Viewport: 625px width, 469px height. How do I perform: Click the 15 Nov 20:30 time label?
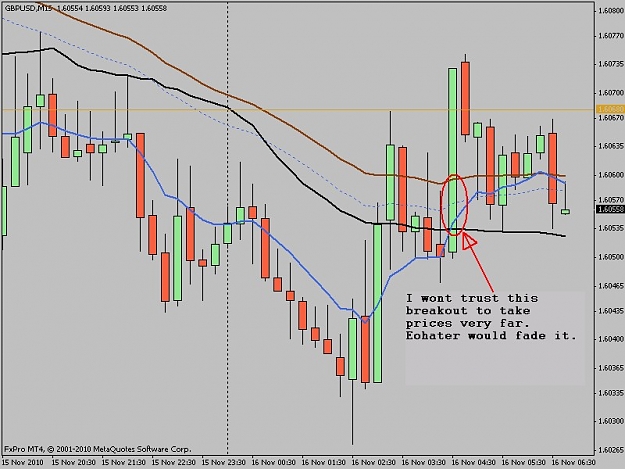pyautogui.click(x=74, y=462)
